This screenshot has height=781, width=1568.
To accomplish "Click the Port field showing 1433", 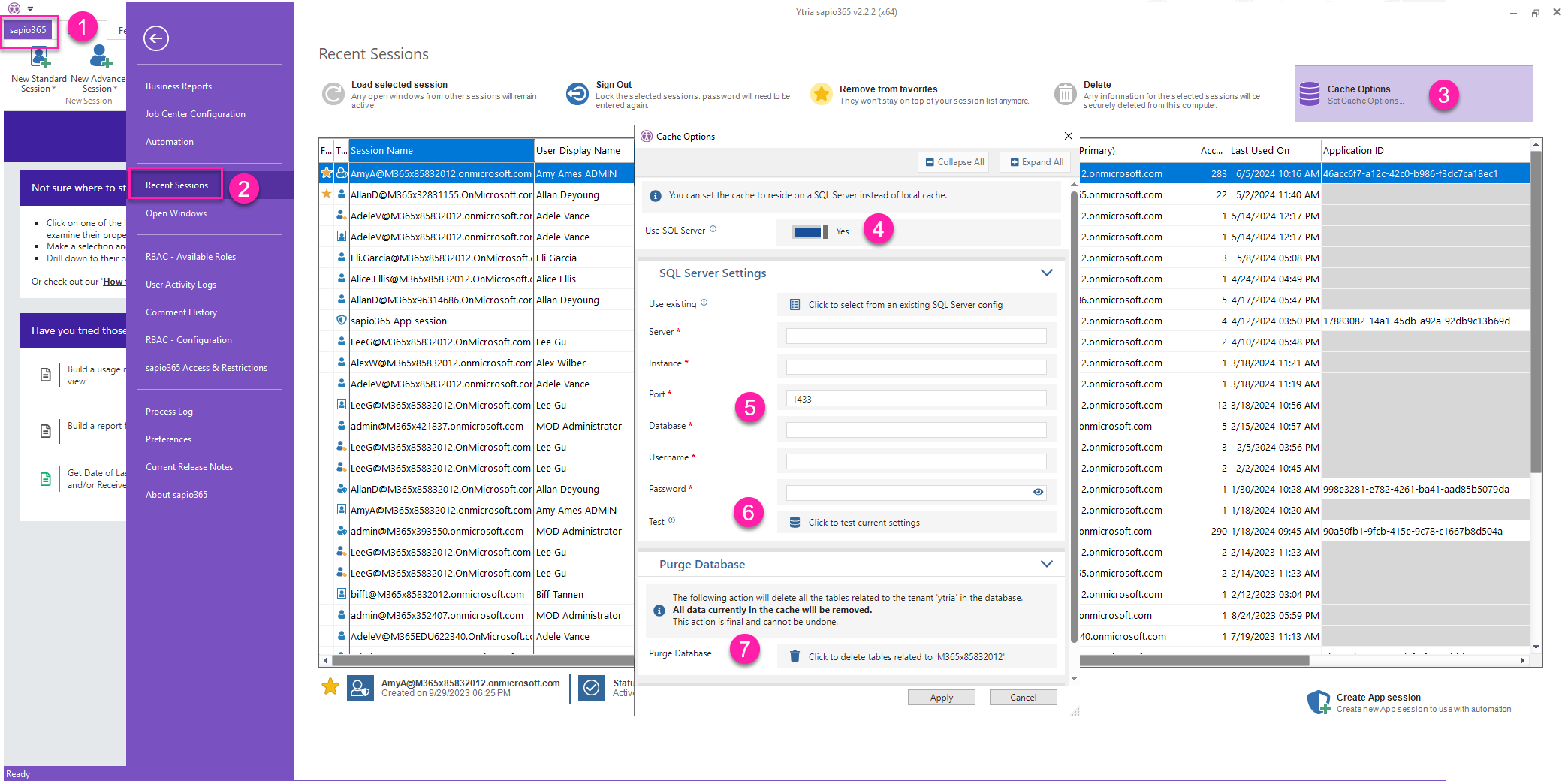I will coord(916,399).
